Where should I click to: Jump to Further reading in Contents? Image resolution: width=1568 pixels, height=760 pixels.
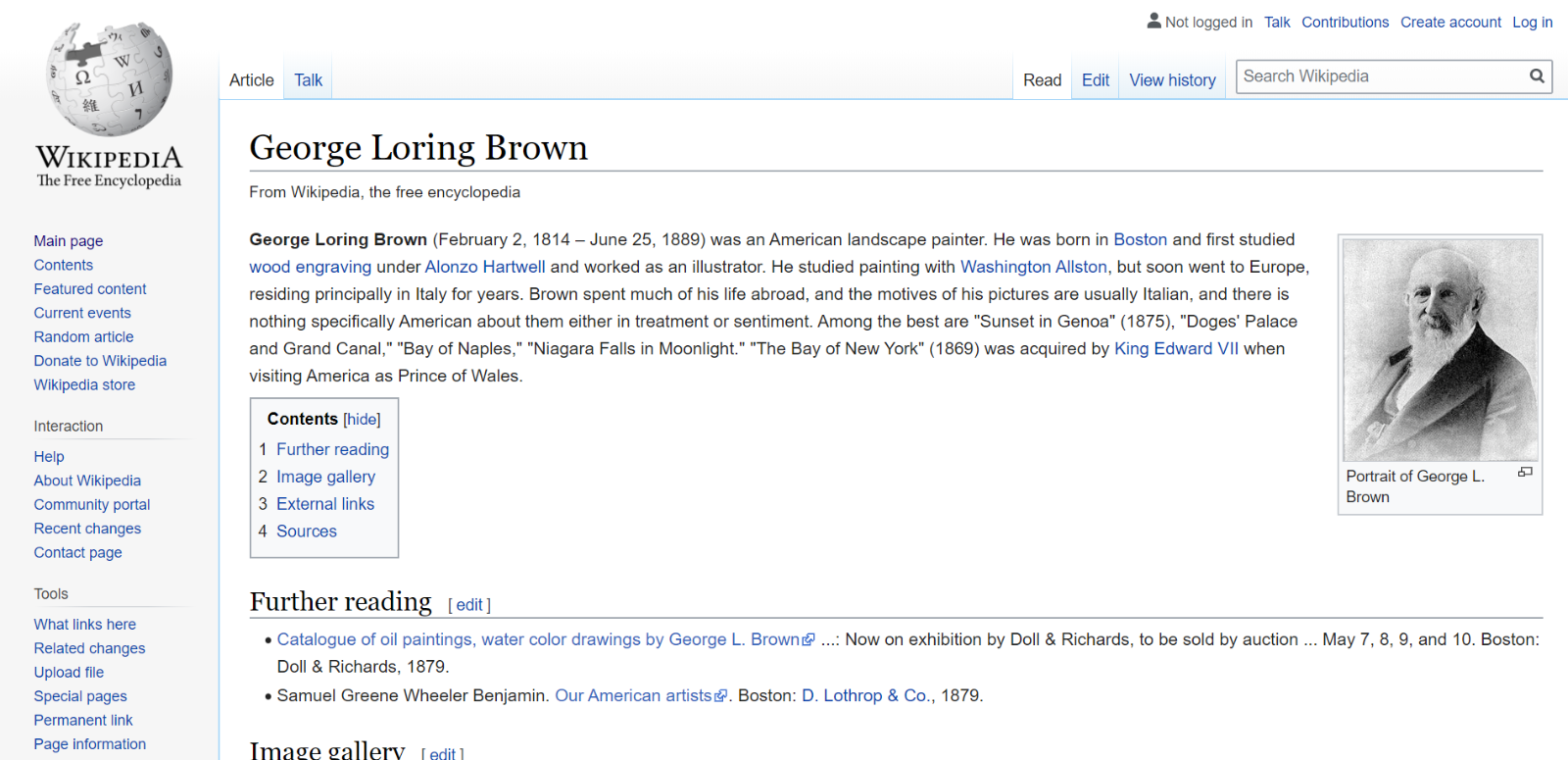(x=332, y=449)
